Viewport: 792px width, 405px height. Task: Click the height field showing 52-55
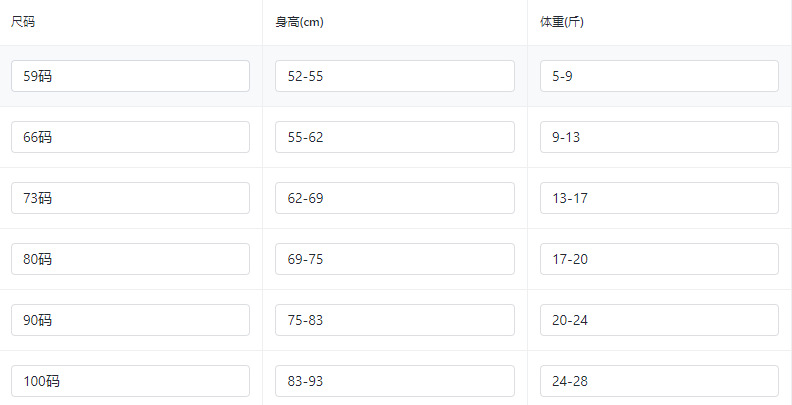pyautogui.click(x=395, y=76)
